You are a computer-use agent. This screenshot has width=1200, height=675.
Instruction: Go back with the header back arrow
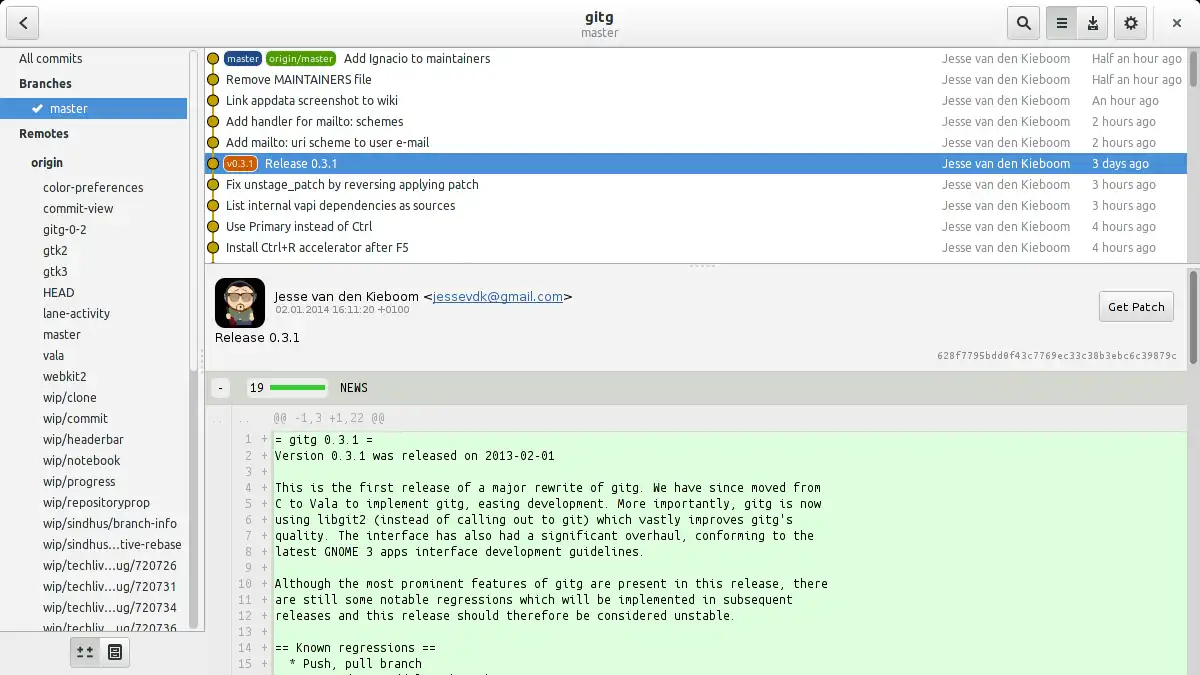23,23
